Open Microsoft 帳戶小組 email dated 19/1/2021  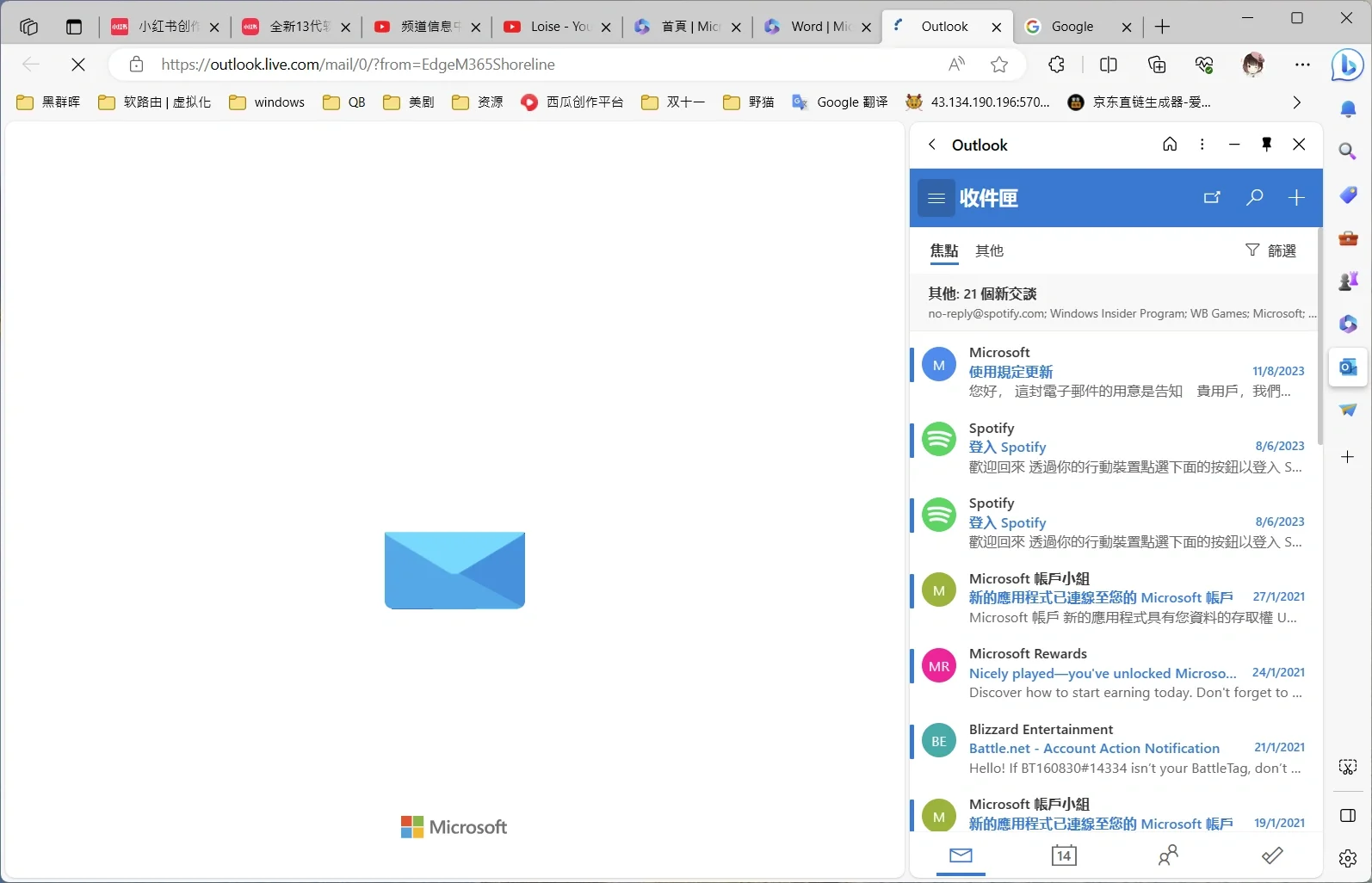point(1114,814)
